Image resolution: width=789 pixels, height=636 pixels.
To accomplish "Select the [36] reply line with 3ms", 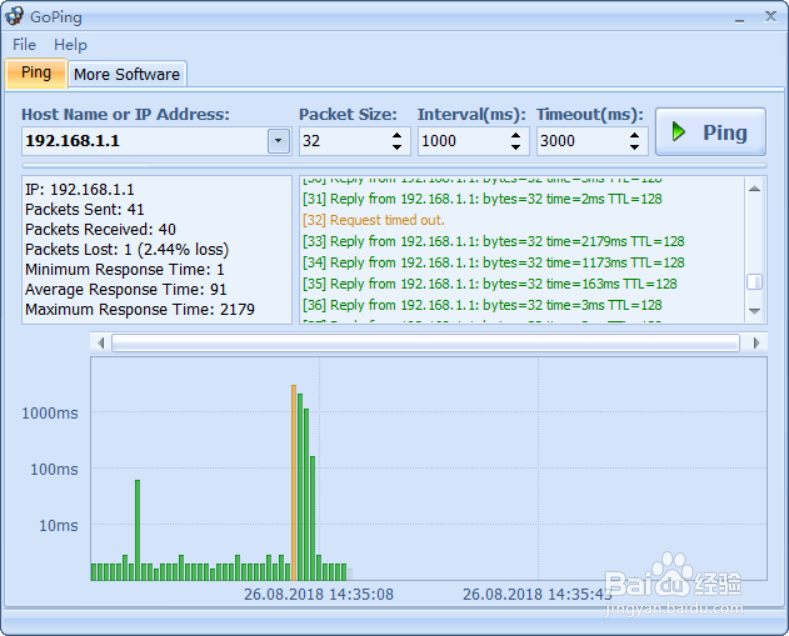I will coord(482,305).
